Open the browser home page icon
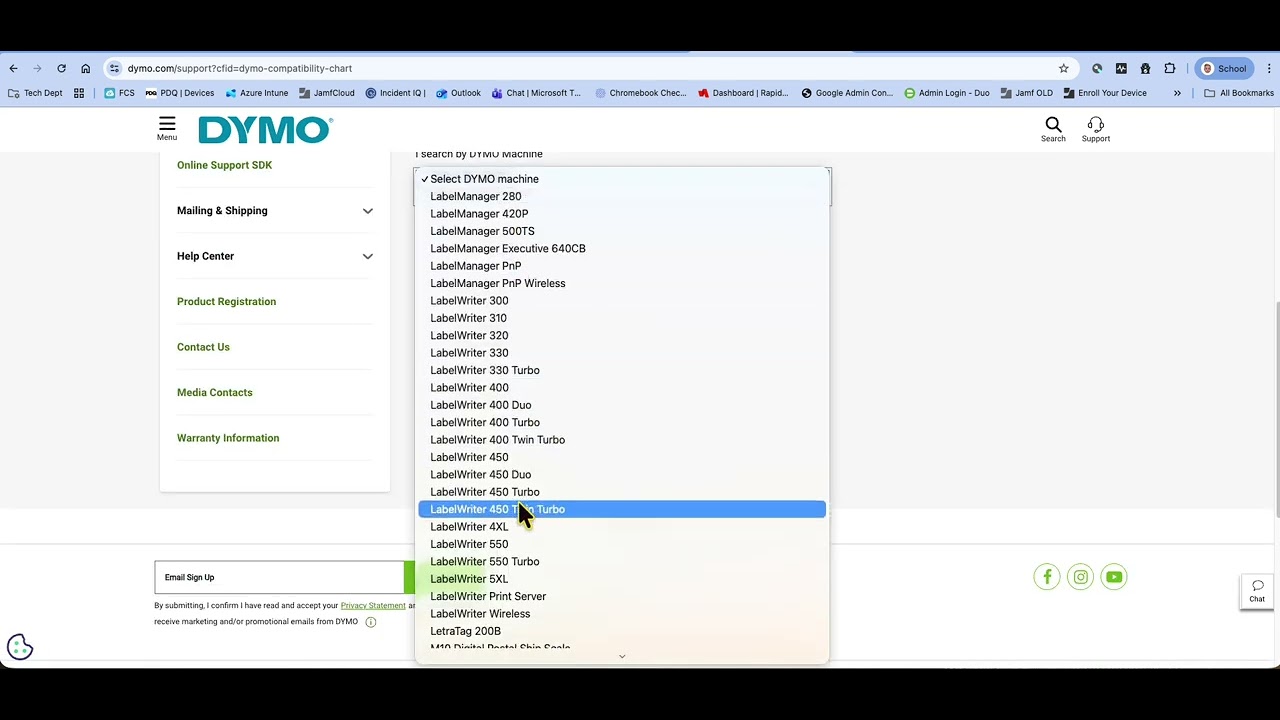This screenshot has width=1280, height=720. (85, 68)
